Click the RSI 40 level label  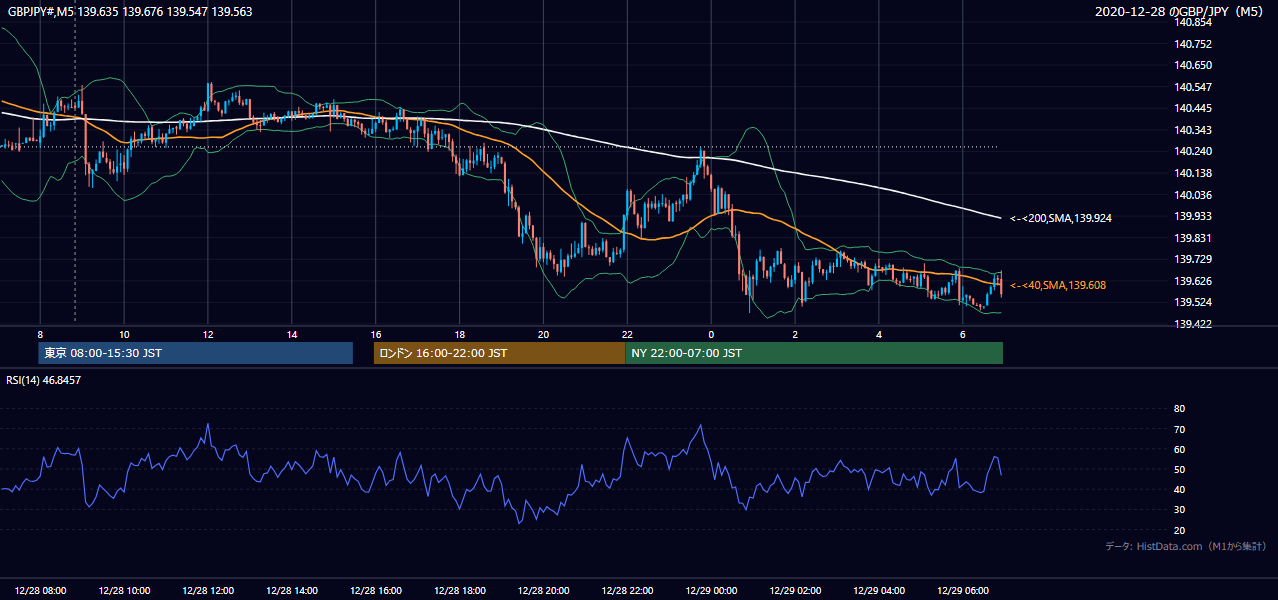[1179, 489]
